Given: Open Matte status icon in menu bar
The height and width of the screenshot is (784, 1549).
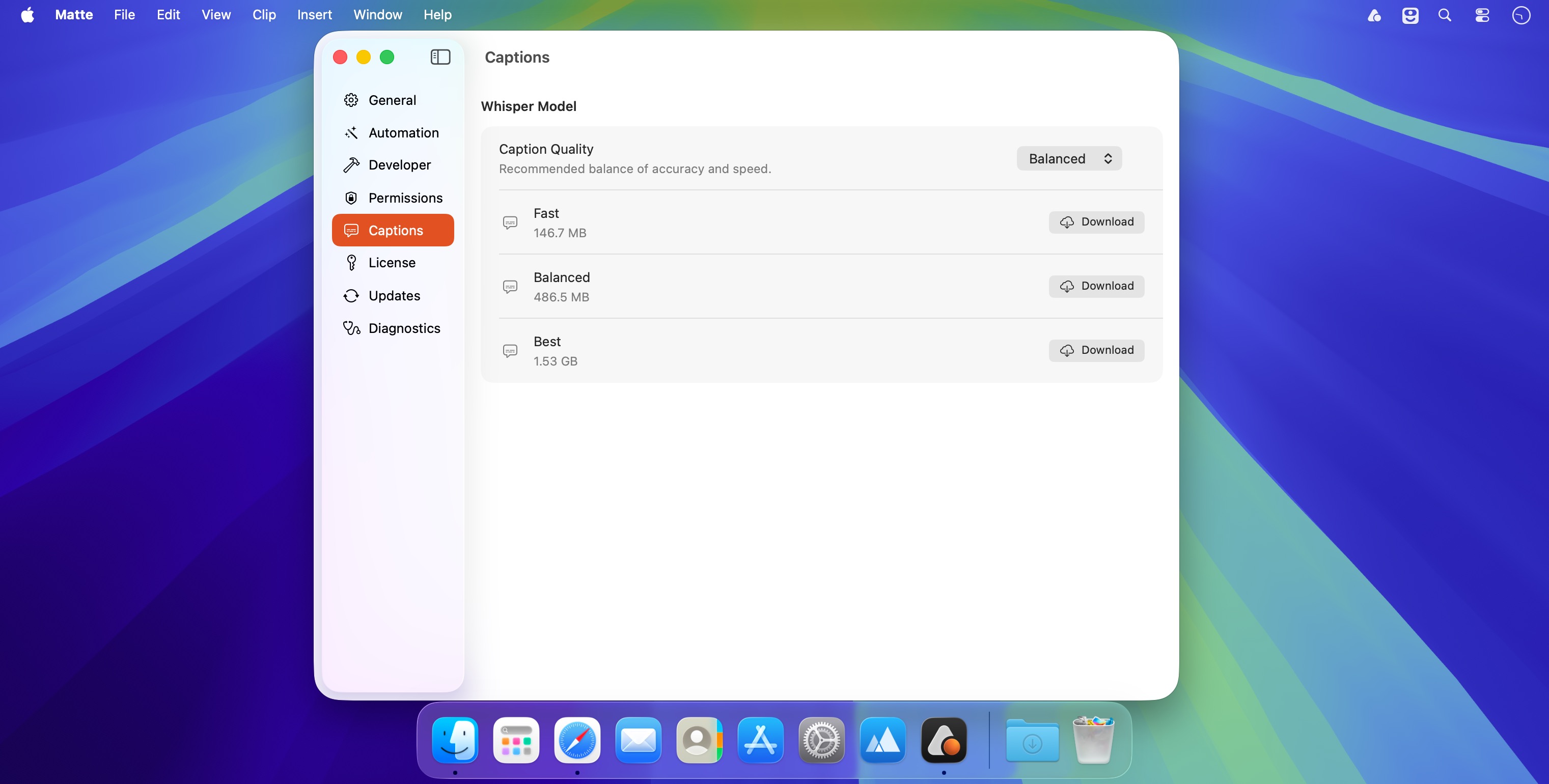Looking at the screenshot, I should pyautogui.click(x=1374, y=15).
